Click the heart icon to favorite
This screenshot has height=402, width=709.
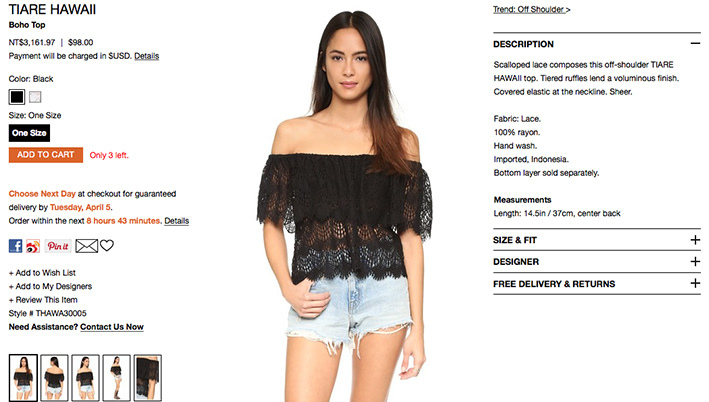click(107, 246)
